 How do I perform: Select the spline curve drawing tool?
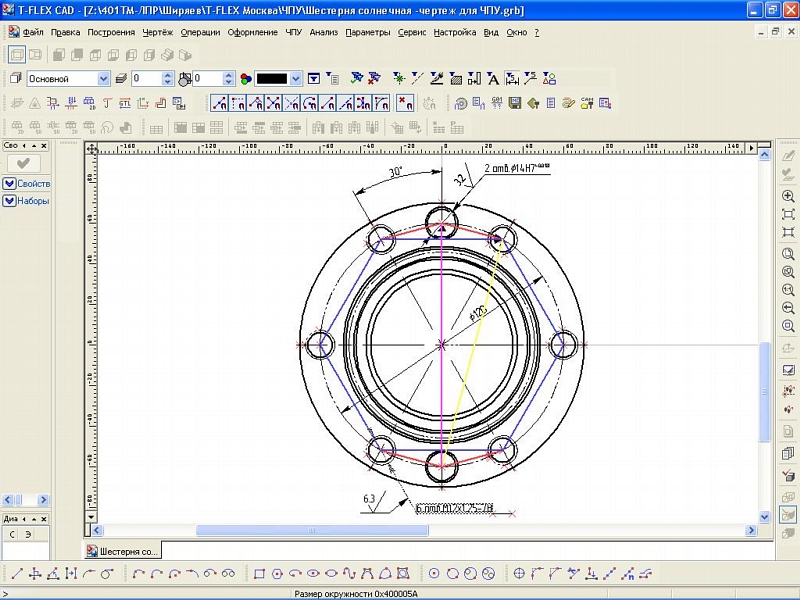coord(349,573)
